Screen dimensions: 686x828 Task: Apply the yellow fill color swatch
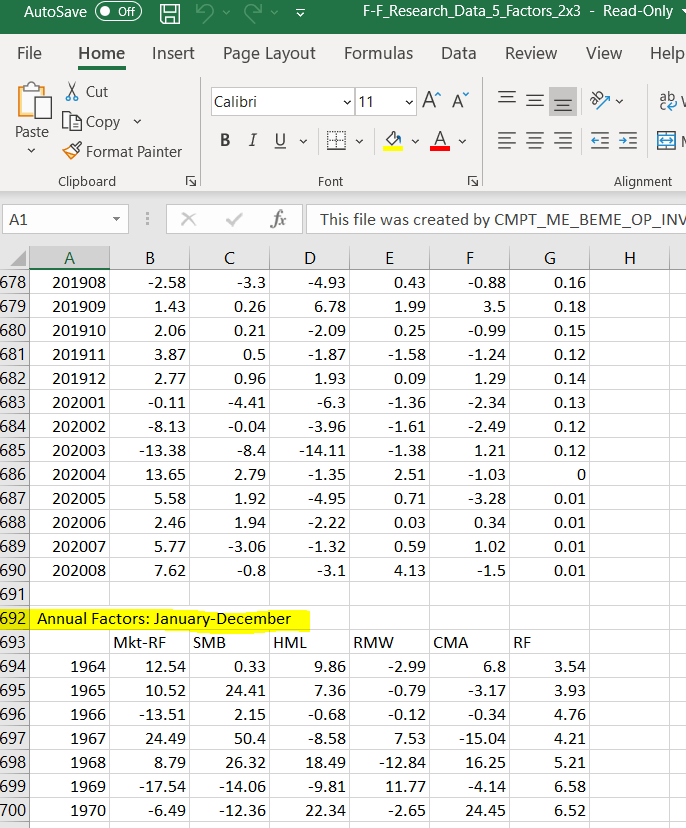click(x=394, y=141)
